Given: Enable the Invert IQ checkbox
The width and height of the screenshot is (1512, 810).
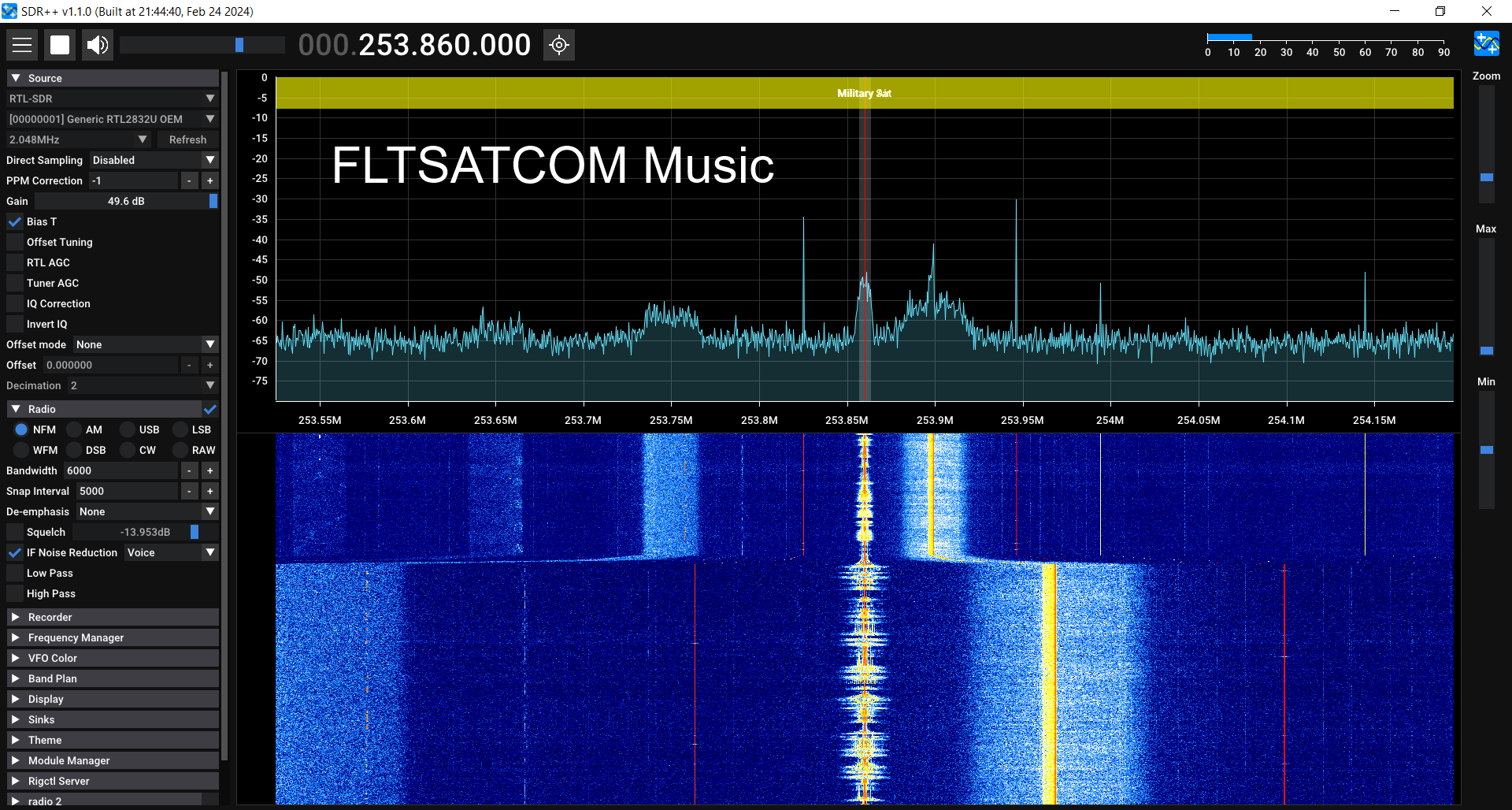Looking at the screenshot, I should click(15, 324).
